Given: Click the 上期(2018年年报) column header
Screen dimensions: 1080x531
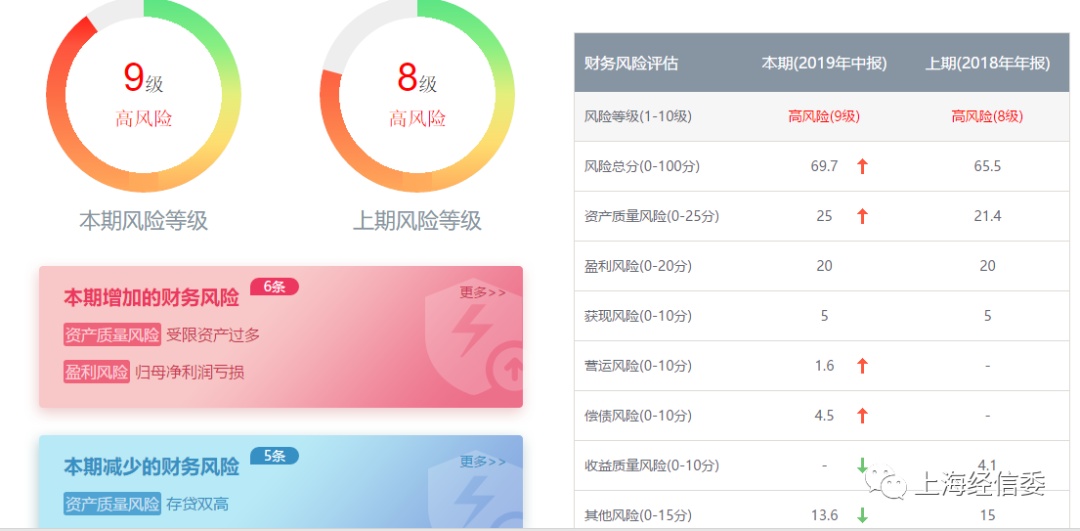Looking at the screenshot, I should (x=987, y=63).
